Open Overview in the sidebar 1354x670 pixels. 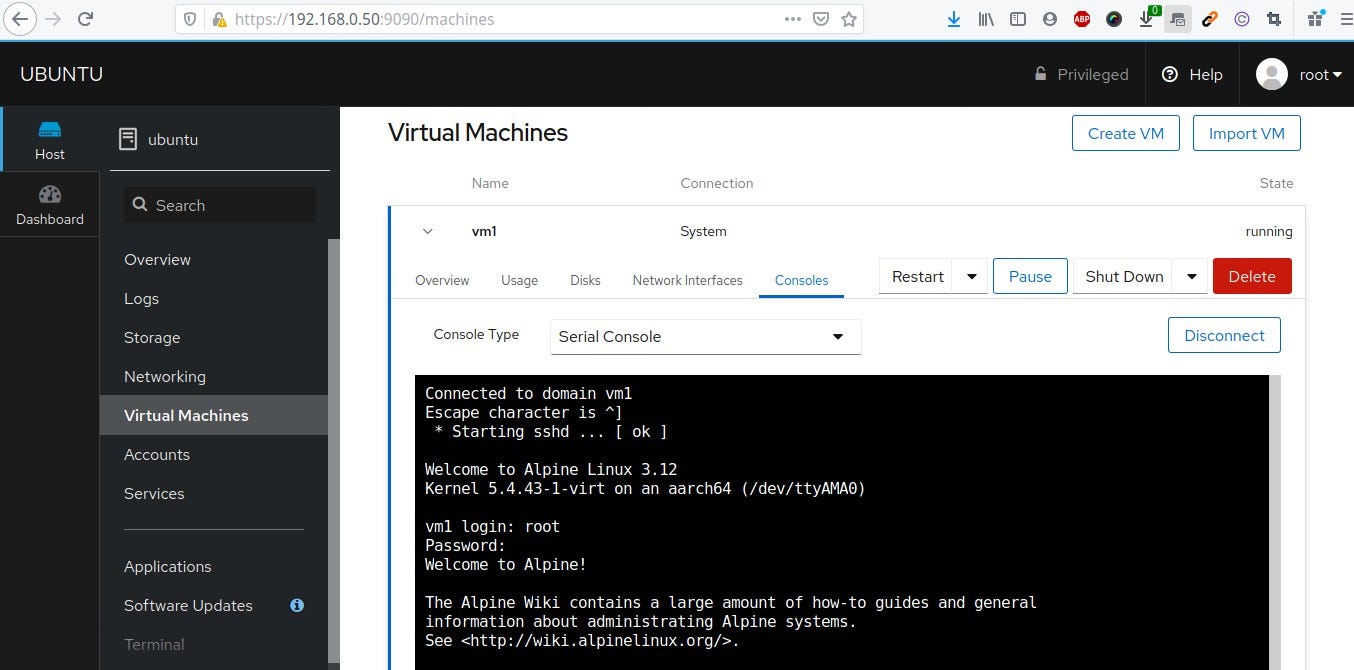pos(157,259)
